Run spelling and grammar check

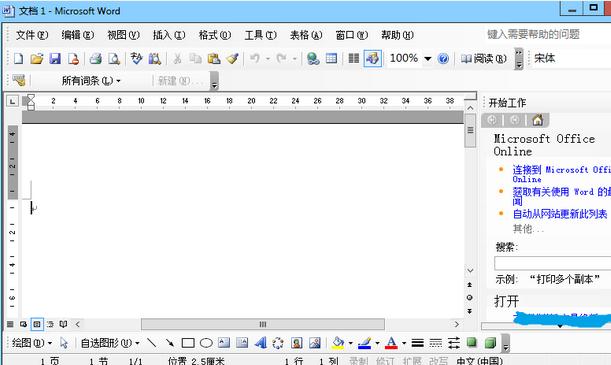pos(136,58)
